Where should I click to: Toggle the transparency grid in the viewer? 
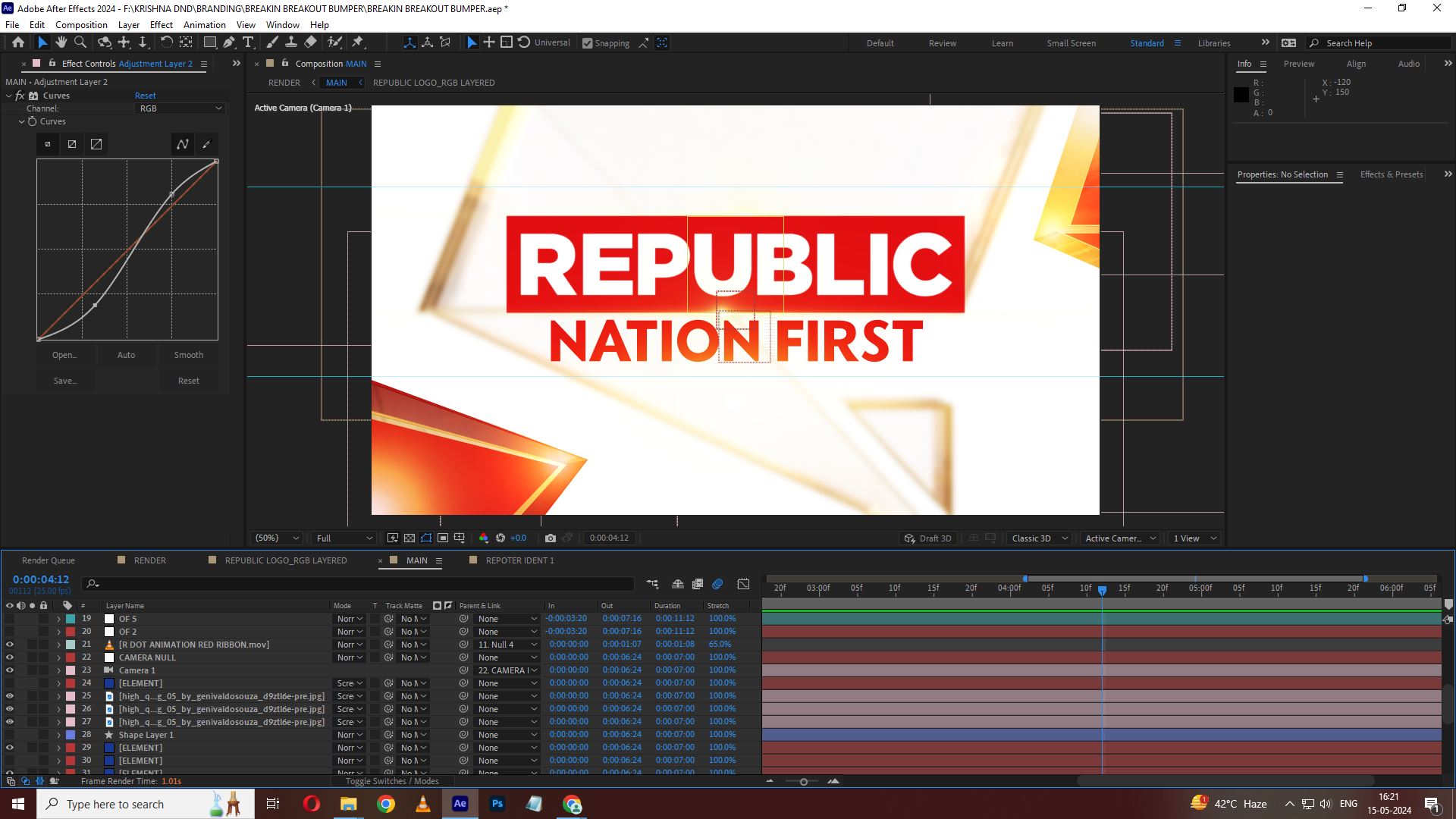coord(409,538)
